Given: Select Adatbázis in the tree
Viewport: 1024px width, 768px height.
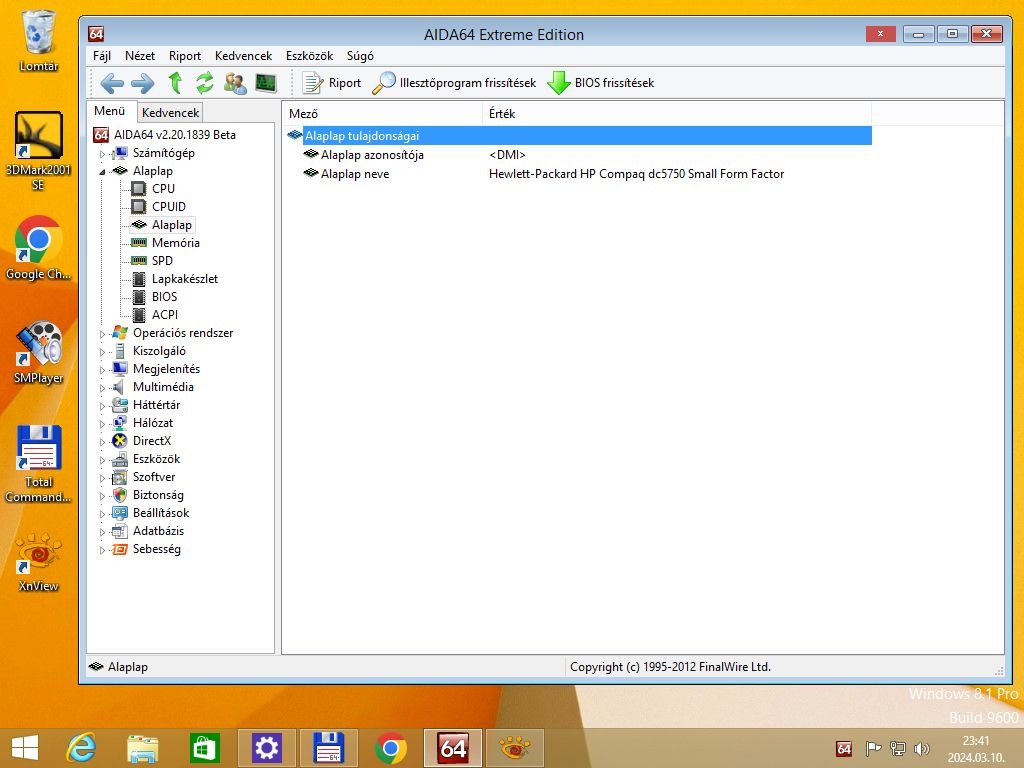Looking at the screenshot, I should pos(158,531).
